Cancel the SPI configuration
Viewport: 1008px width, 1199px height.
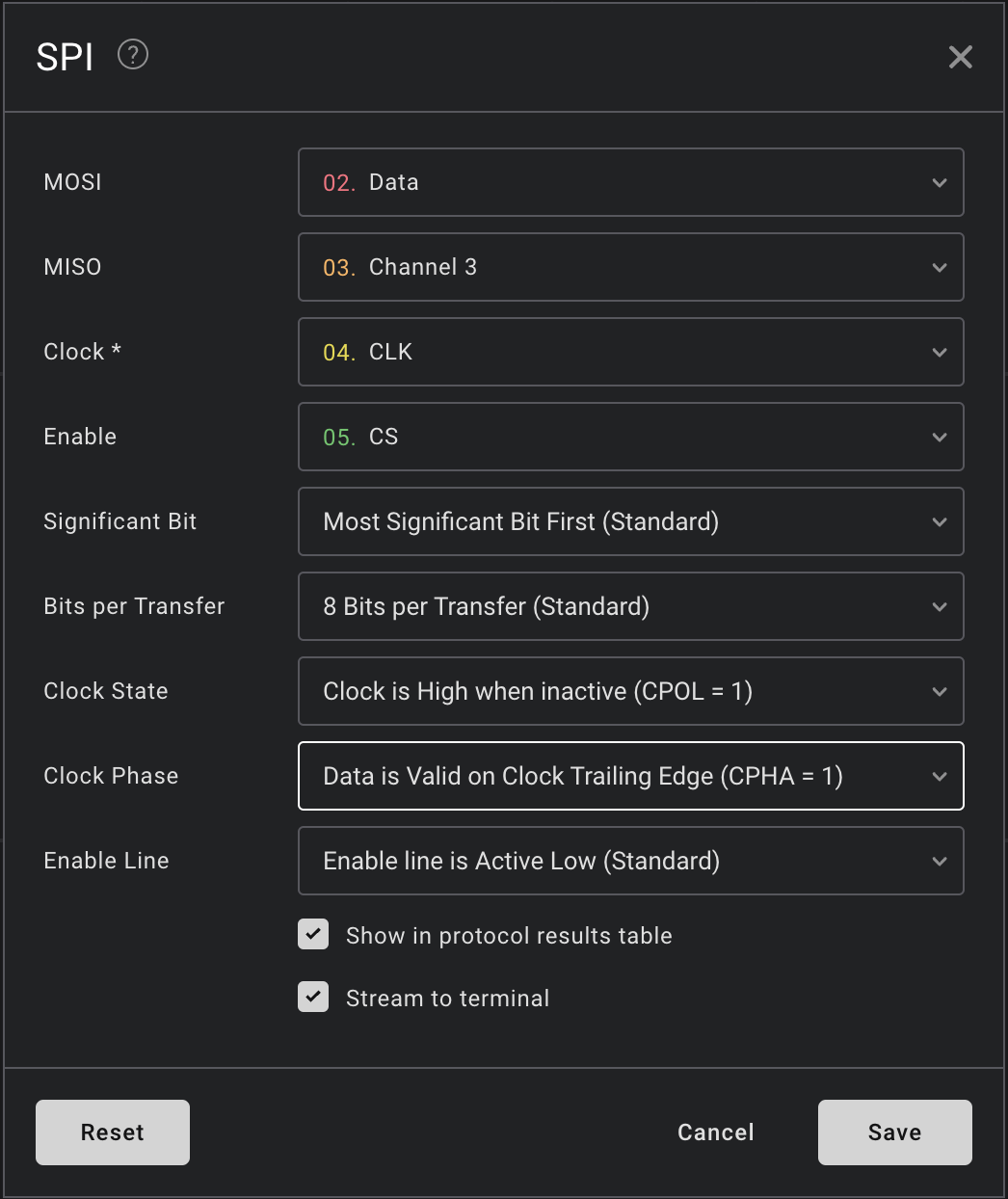click(715, 1132)
